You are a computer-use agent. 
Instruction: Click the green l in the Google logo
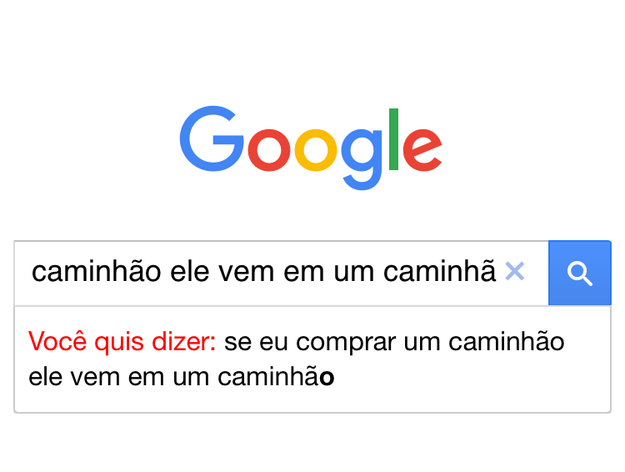[x=393, y=139]
